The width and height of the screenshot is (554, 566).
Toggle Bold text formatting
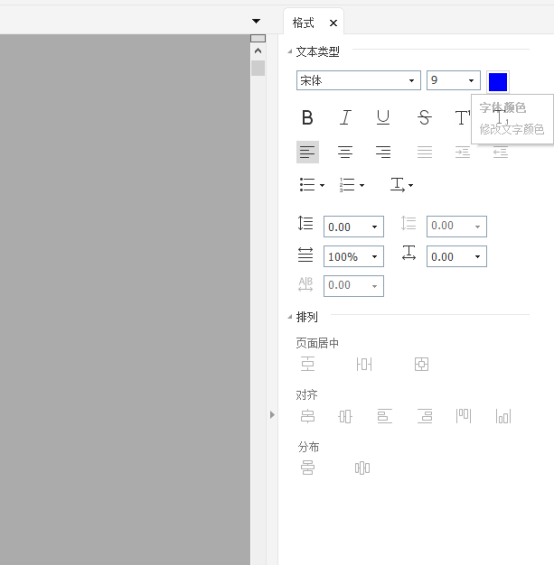[x=307, y=118]
